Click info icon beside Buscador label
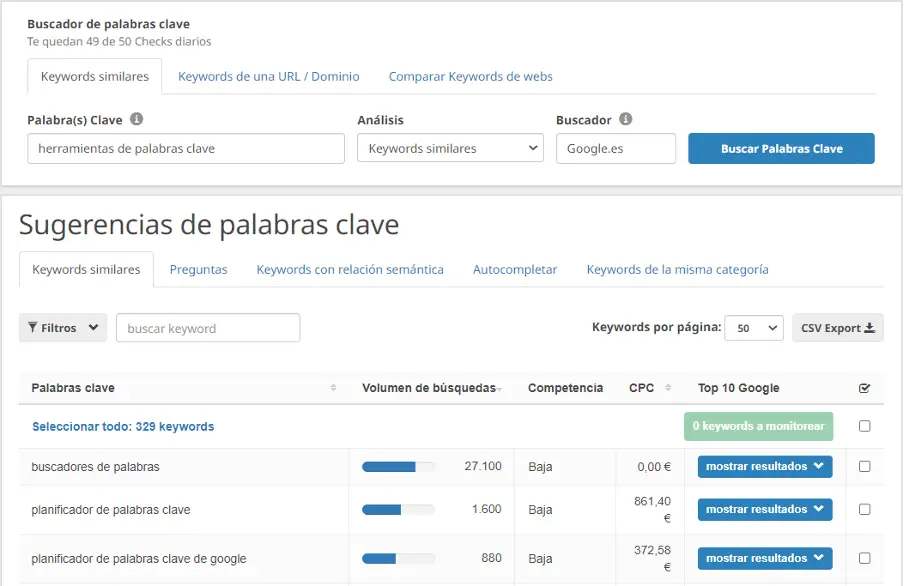Screen dimensions: 904x586 click(625, 119)
